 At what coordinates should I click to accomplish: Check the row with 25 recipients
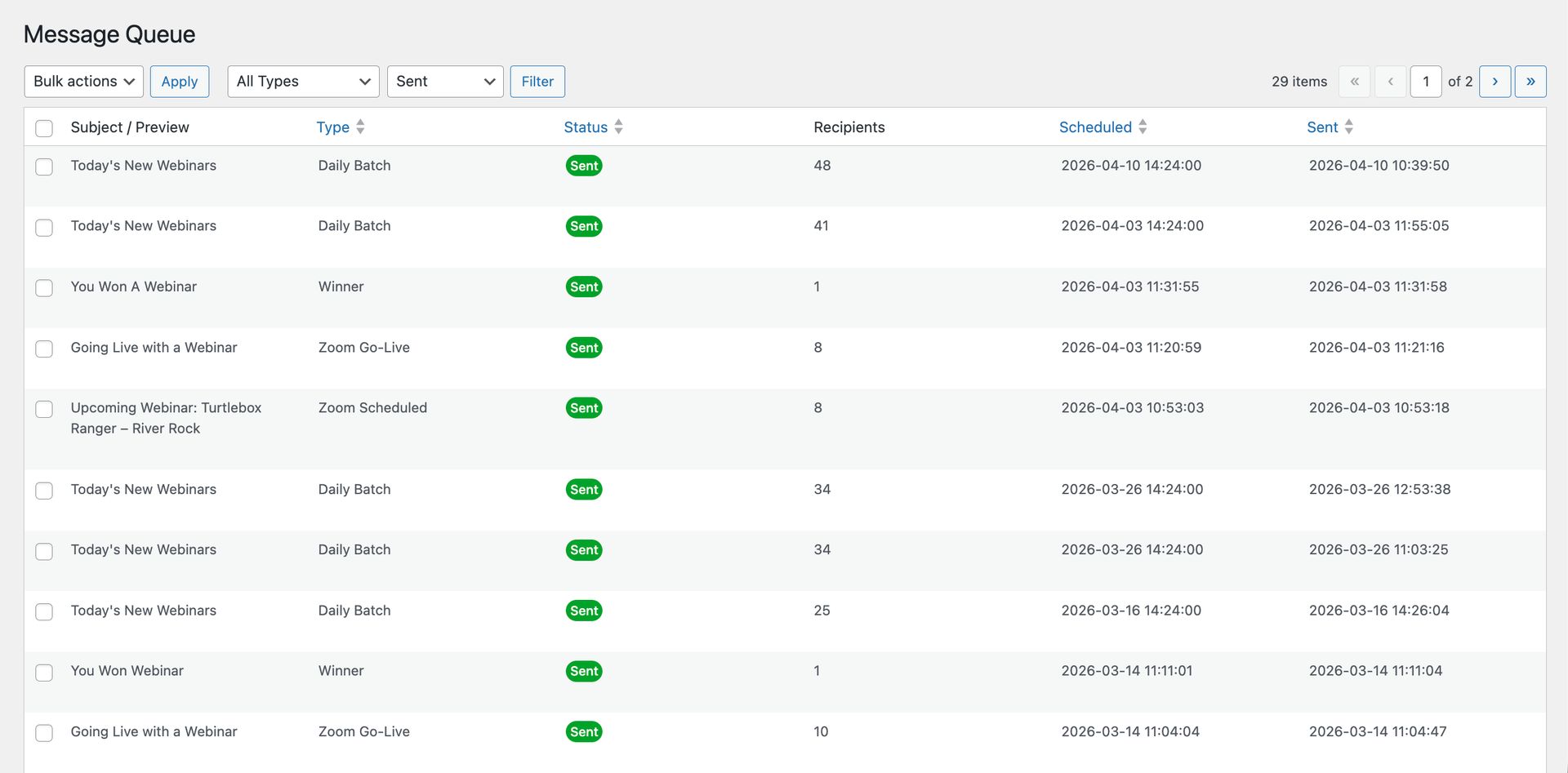44,611
